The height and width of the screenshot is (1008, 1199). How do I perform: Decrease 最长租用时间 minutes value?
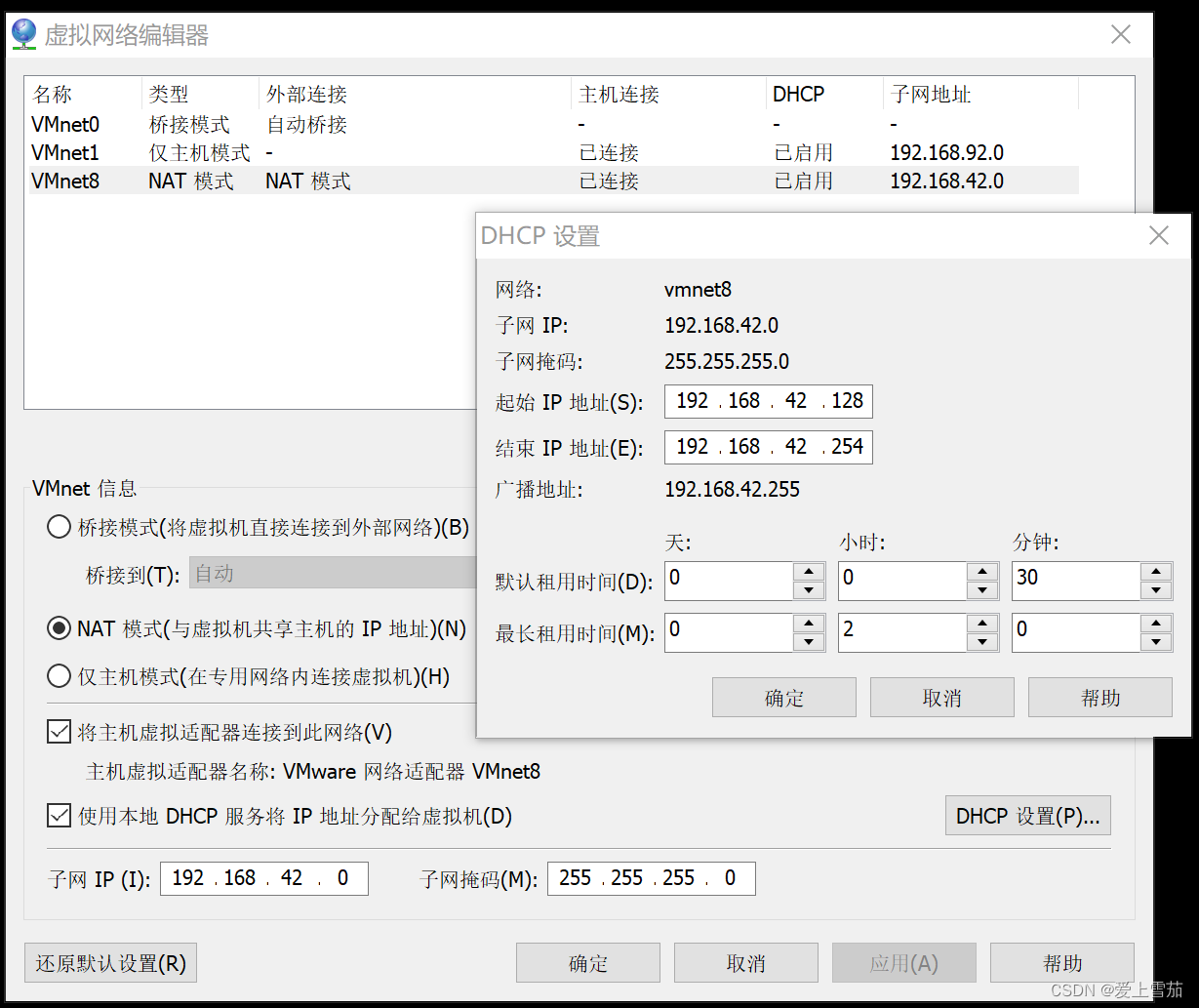[1156, 641]
